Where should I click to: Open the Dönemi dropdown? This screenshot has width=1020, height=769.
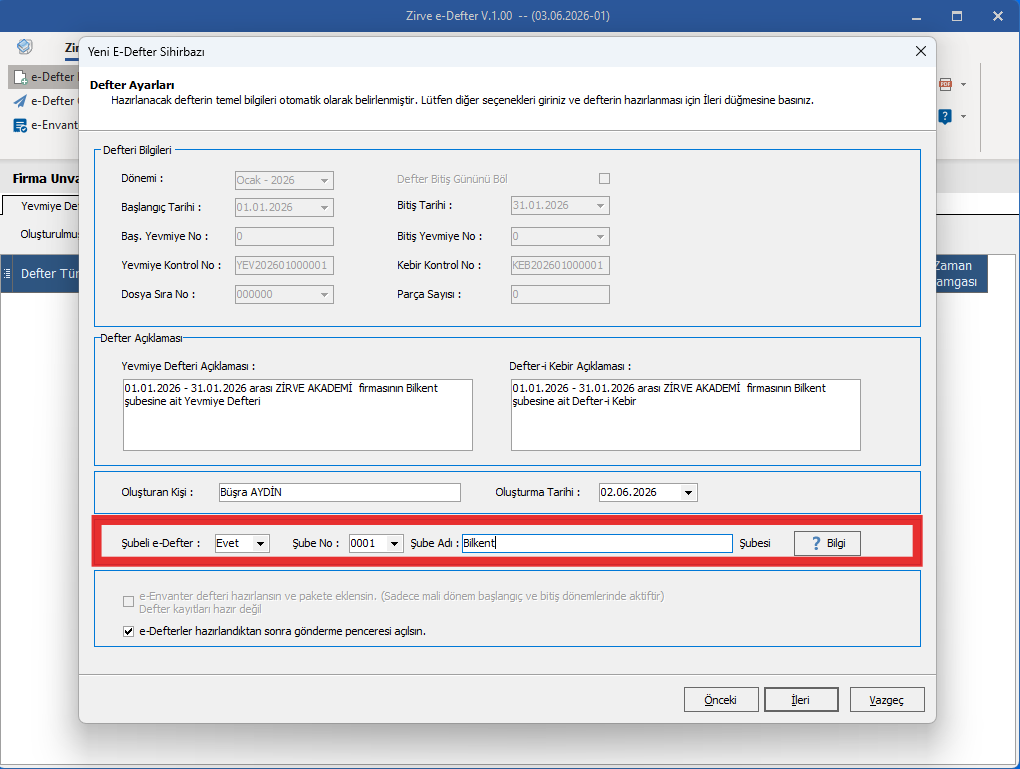coord(324,180)
